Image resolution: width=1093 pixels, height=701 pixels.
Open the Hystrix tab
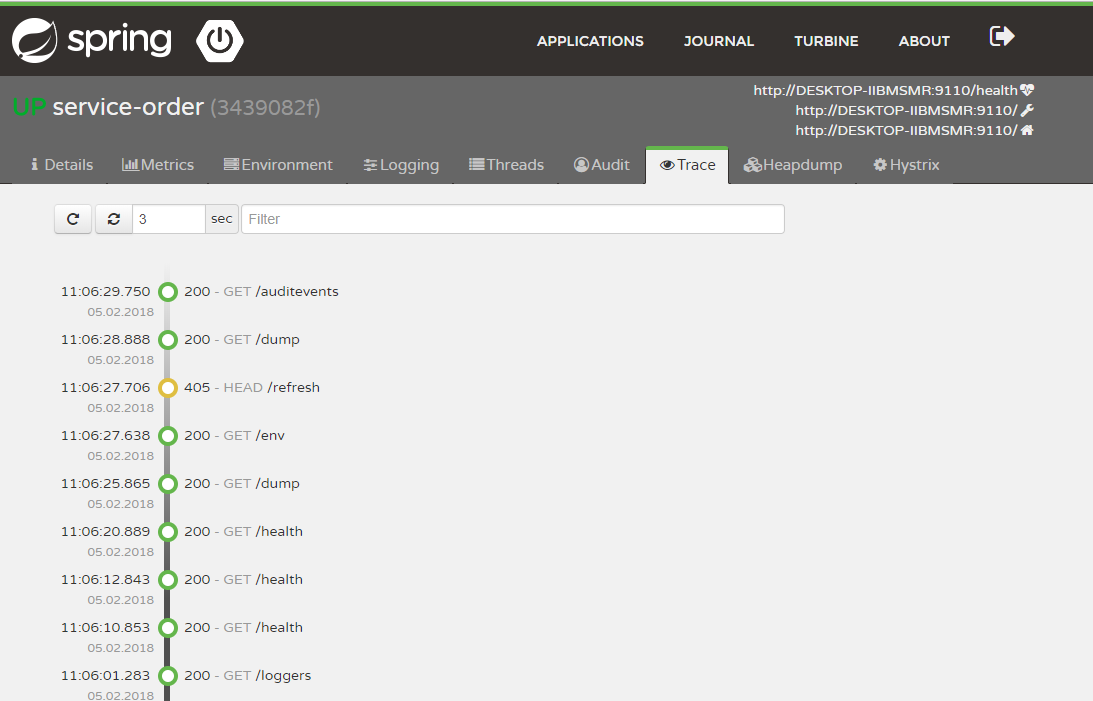point(906,165)
